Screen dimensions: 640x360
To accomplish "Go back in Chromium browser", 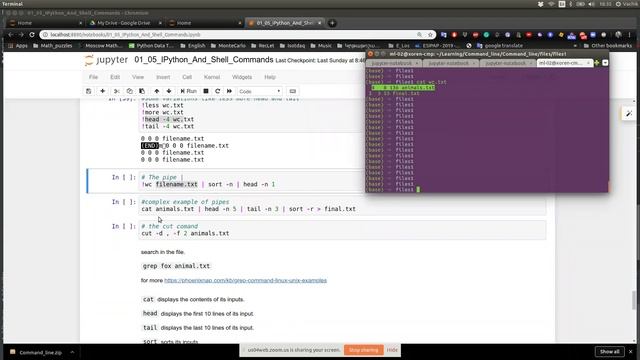I will [x=11, y=35].
